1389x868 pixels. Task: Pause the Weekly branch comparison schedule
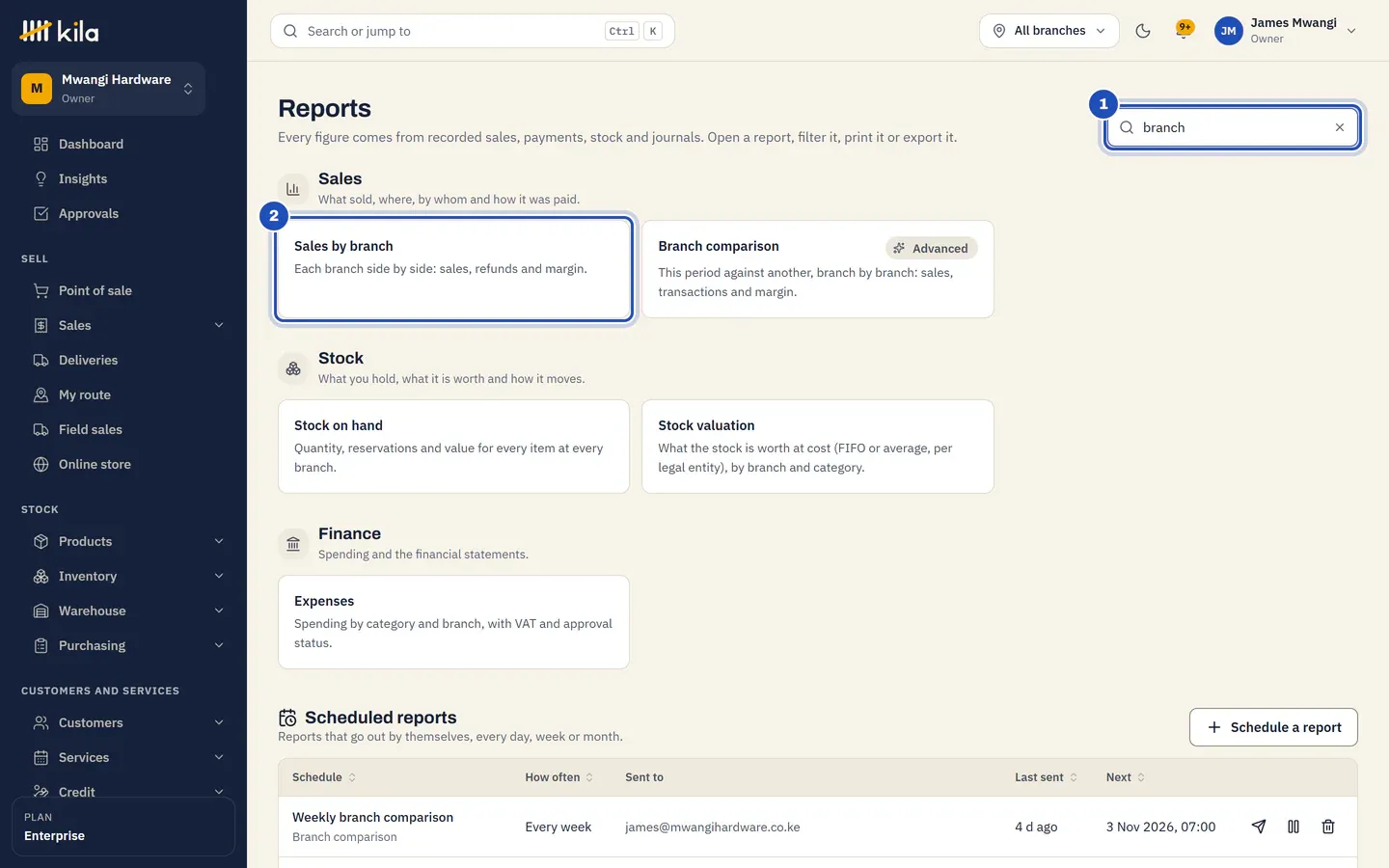(x=1294, y=827)
